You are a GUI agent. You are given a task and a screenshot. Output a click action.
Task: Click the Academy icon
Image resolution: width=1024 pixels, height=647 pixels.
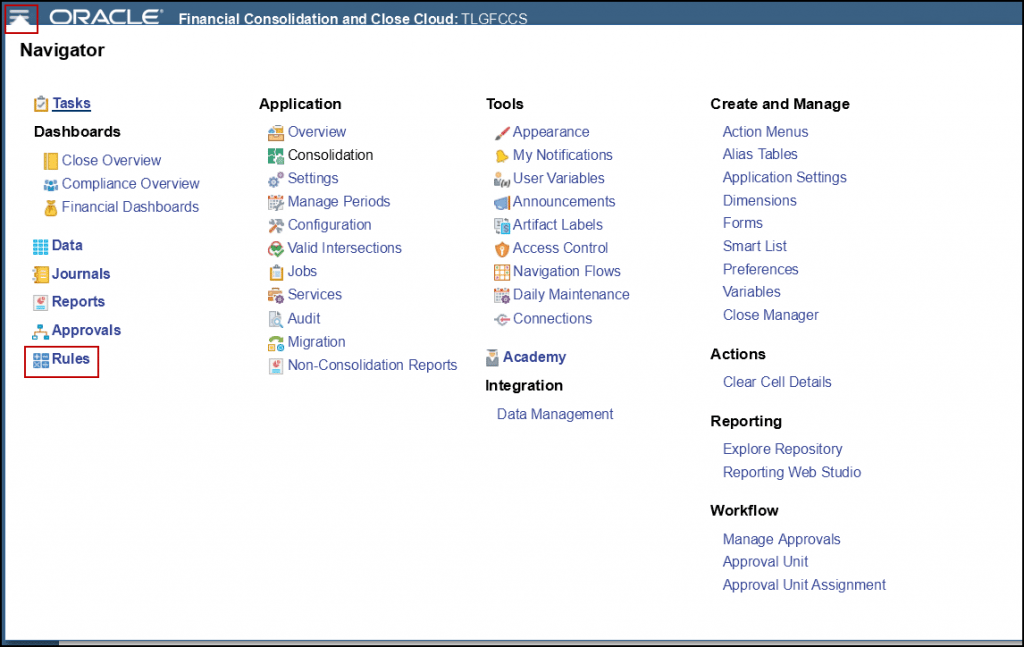point(492,358)
